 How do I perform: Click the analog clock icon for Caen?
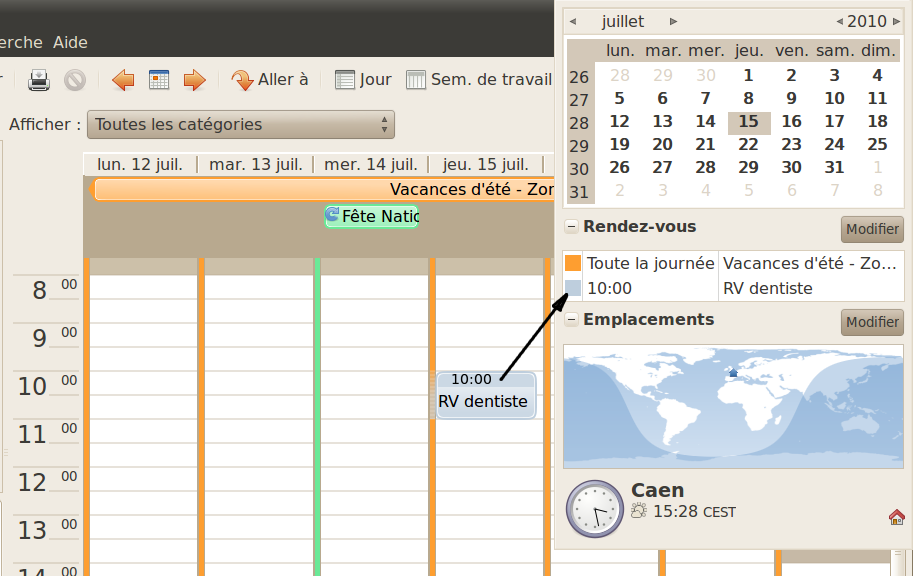click(x=594, y=508)
